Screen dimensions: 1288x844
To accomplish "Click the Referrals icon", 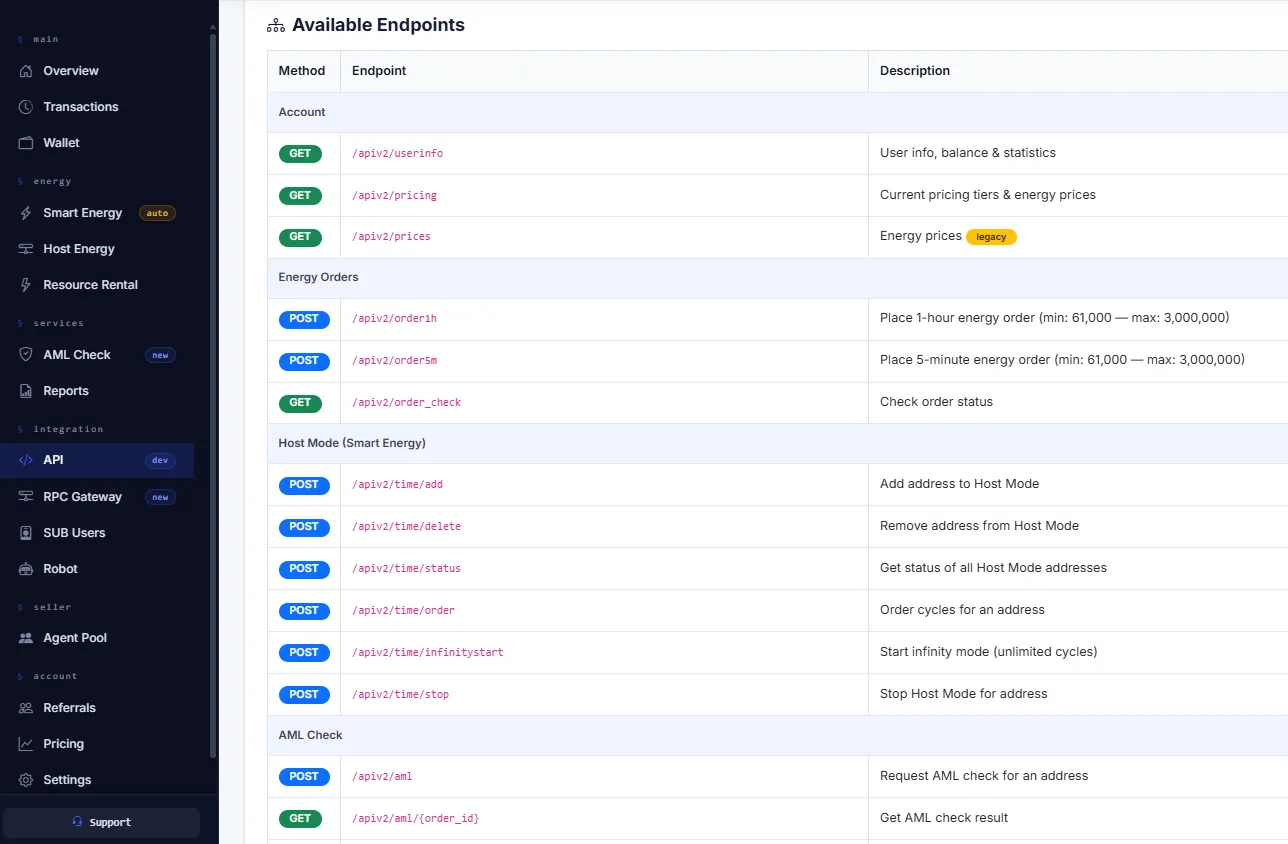I will [26, 708].
